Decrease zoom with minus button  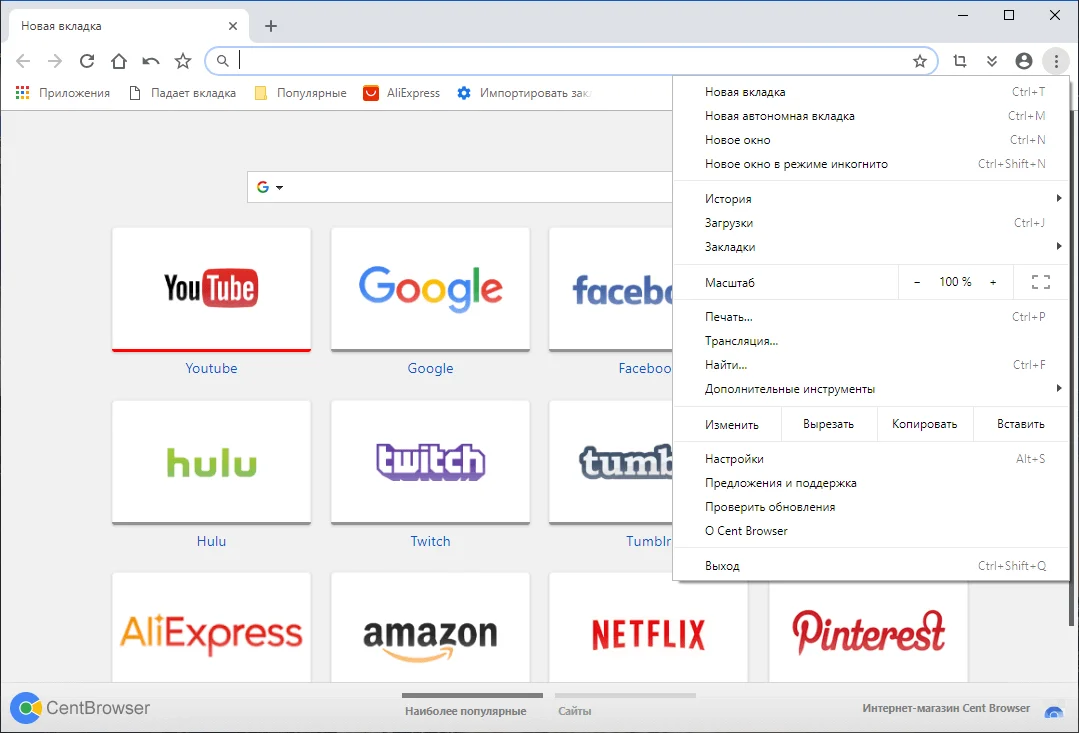917,282
